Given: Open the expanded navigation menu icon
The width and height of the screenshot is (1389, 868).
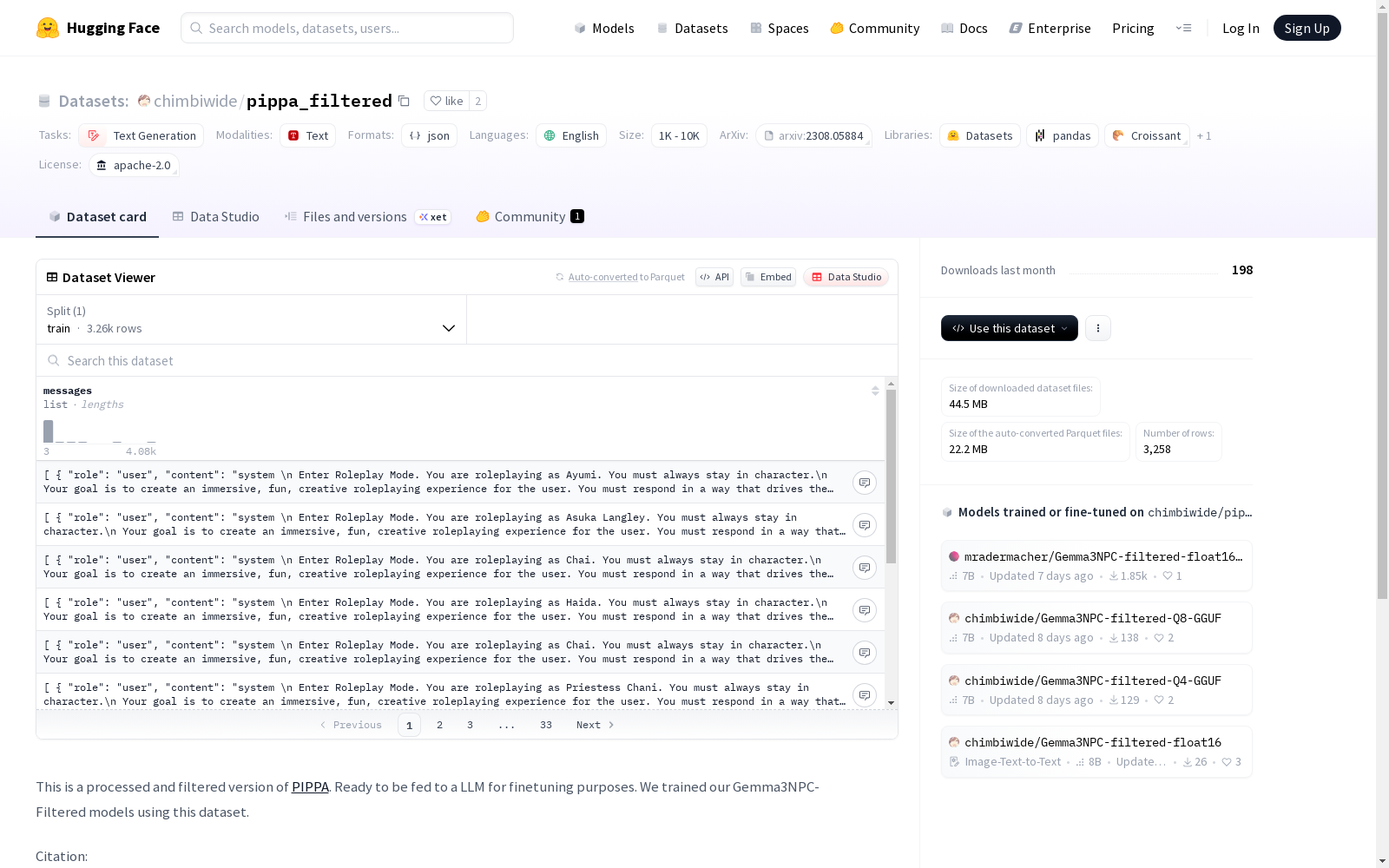Looking at the screenshot, I should click(1183, 28).
